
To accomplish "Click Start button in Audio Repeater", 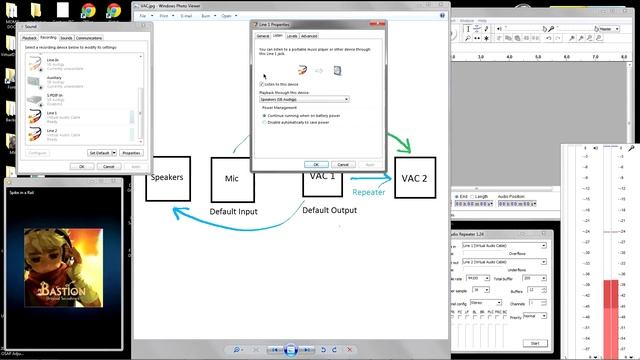I will 536,344.
